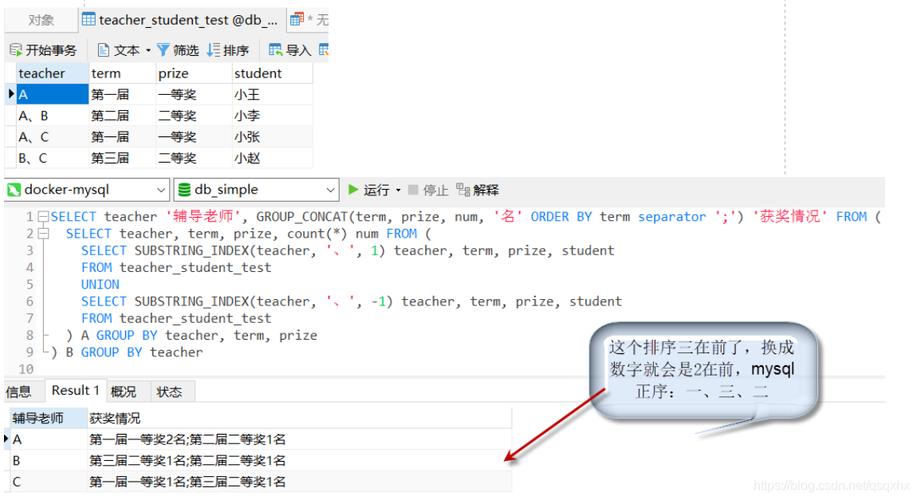The height and width of the screenshot is (500, 917).
Task: Switch to the Status (状态) tab
Action: (x=169, y=391)
